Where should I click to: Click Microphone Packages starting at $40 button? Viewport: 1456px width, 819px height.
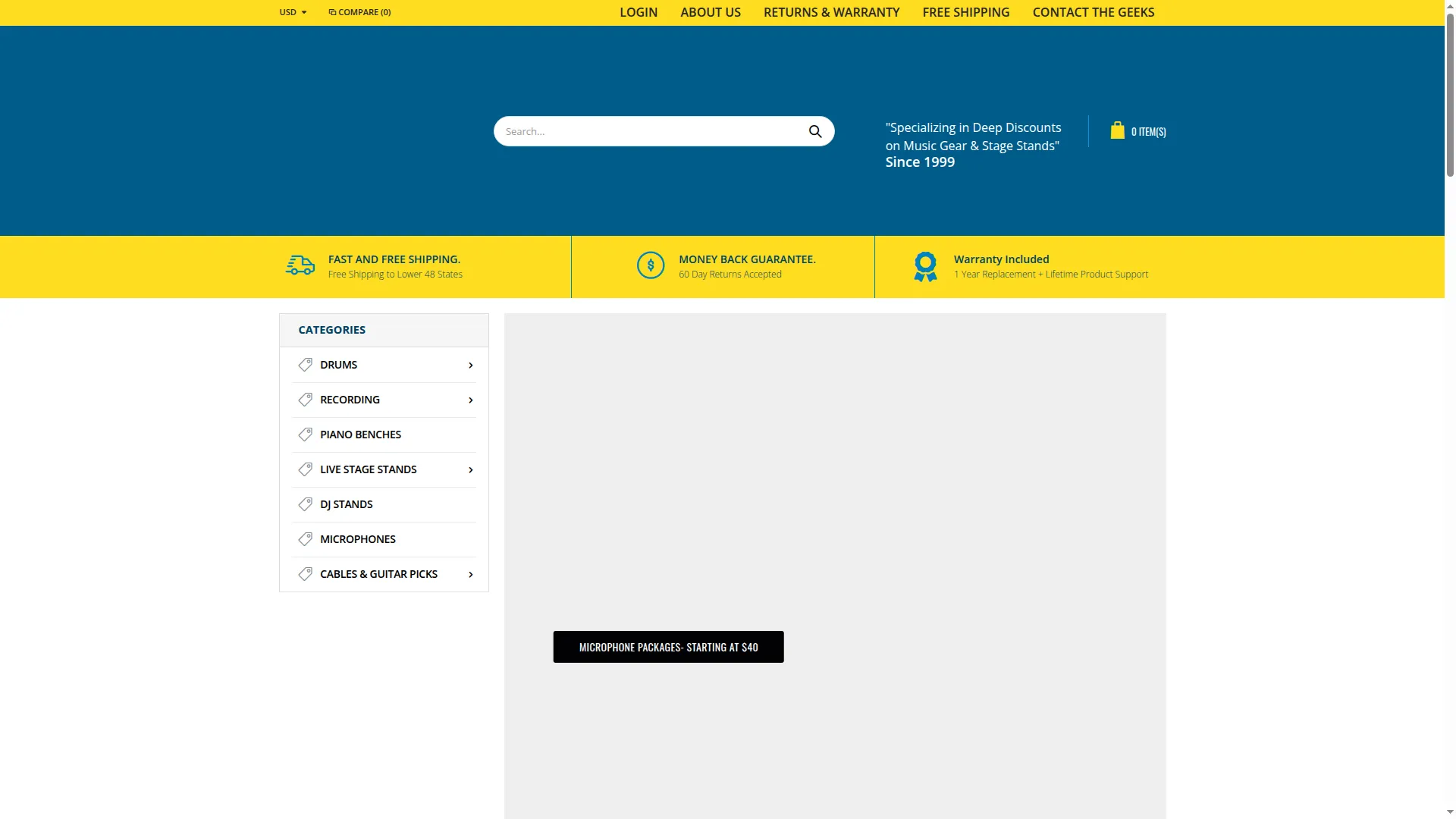pyautogui.click(x=668, y=647)
